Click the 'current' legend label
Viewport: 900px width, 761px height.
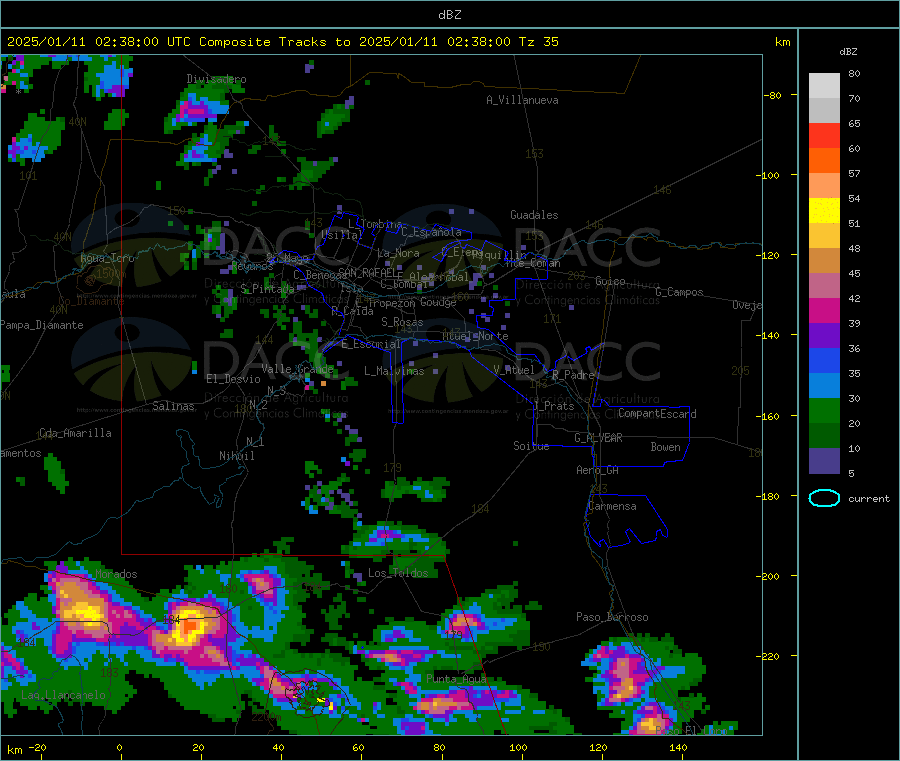pyautogui.click(x=869, y=499)
